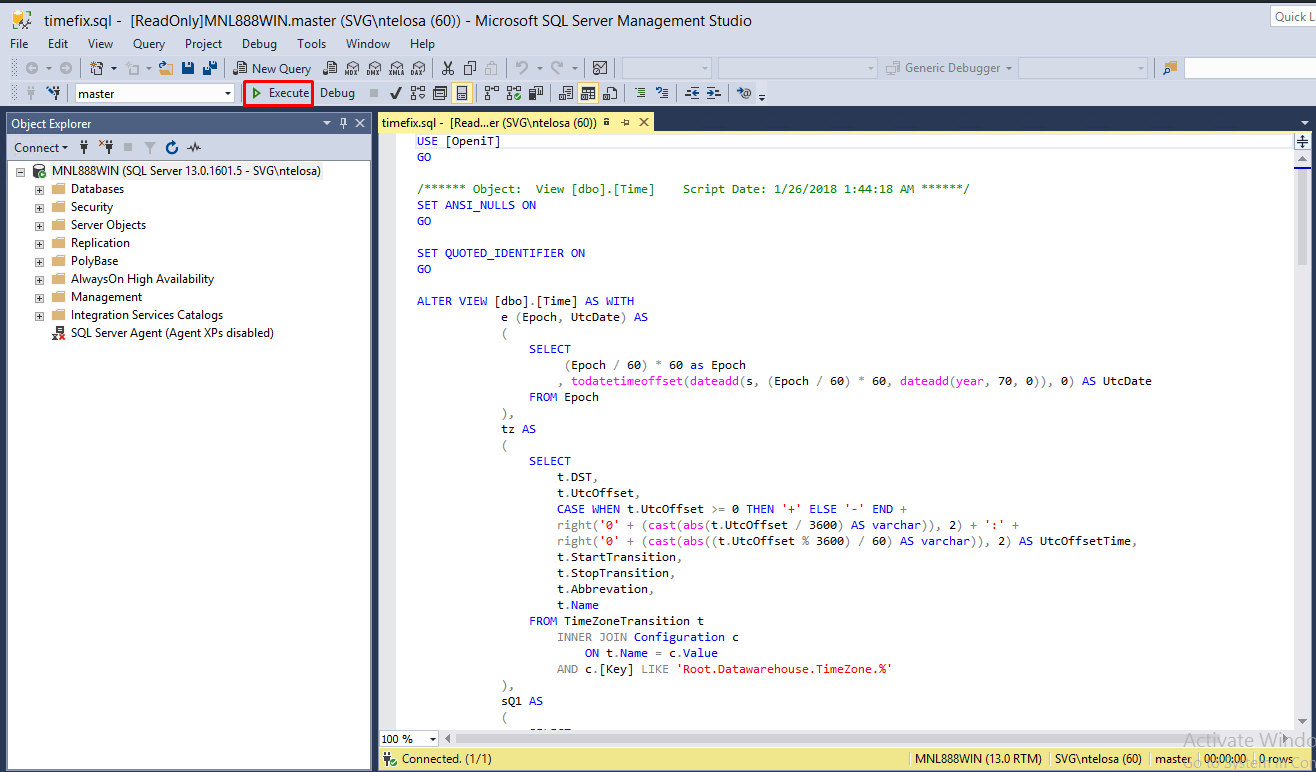Screen dimensions: 1316x772
Task: Toggle Include Client Statistics
Action: pos(536,93)
